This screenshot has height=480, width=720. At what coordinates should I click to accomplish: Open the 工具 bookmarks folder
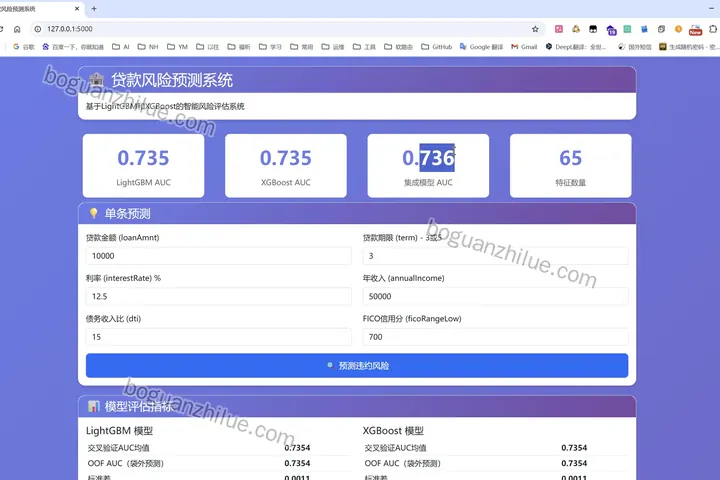coord(364,47)
